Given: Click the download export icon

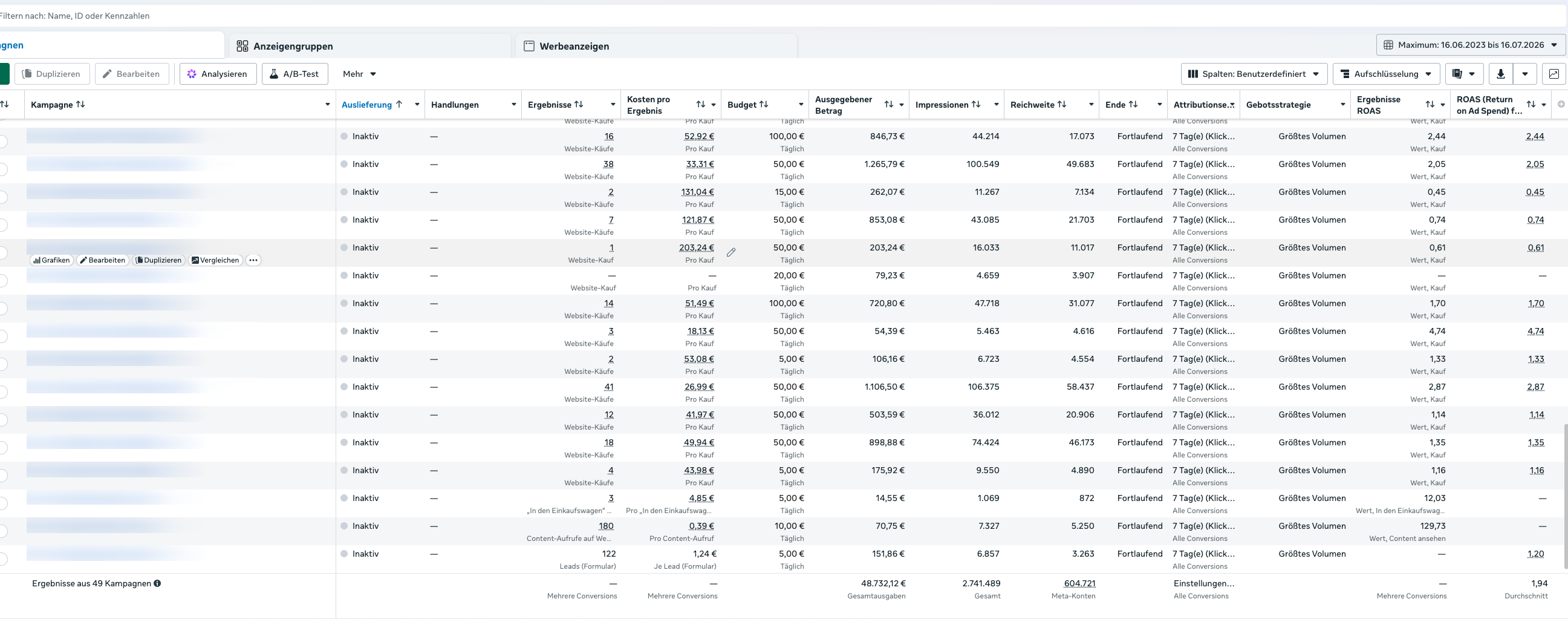Looking at the screenshot, I should tap(1500, 74).
